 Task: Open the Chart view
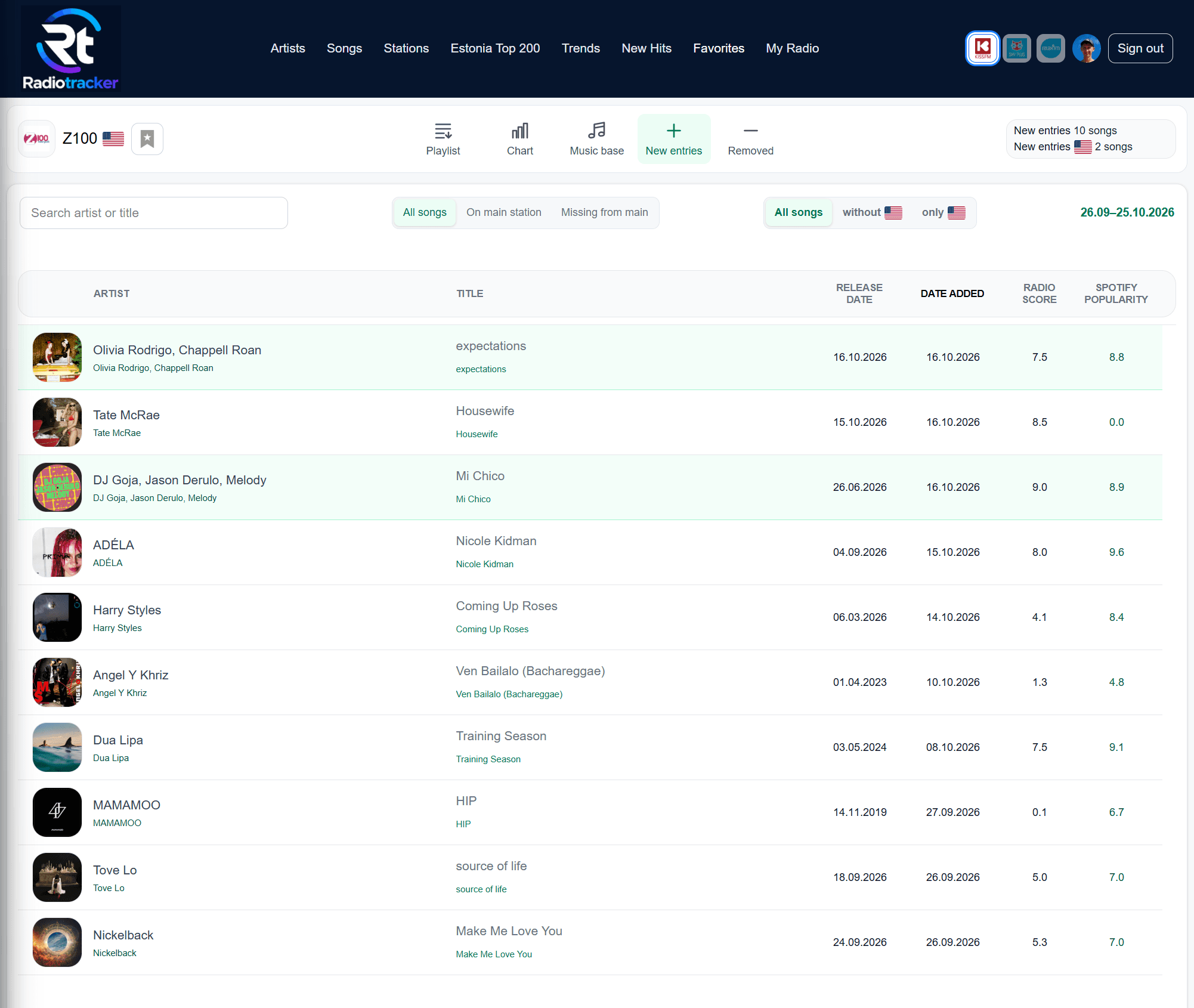(520, 139)
